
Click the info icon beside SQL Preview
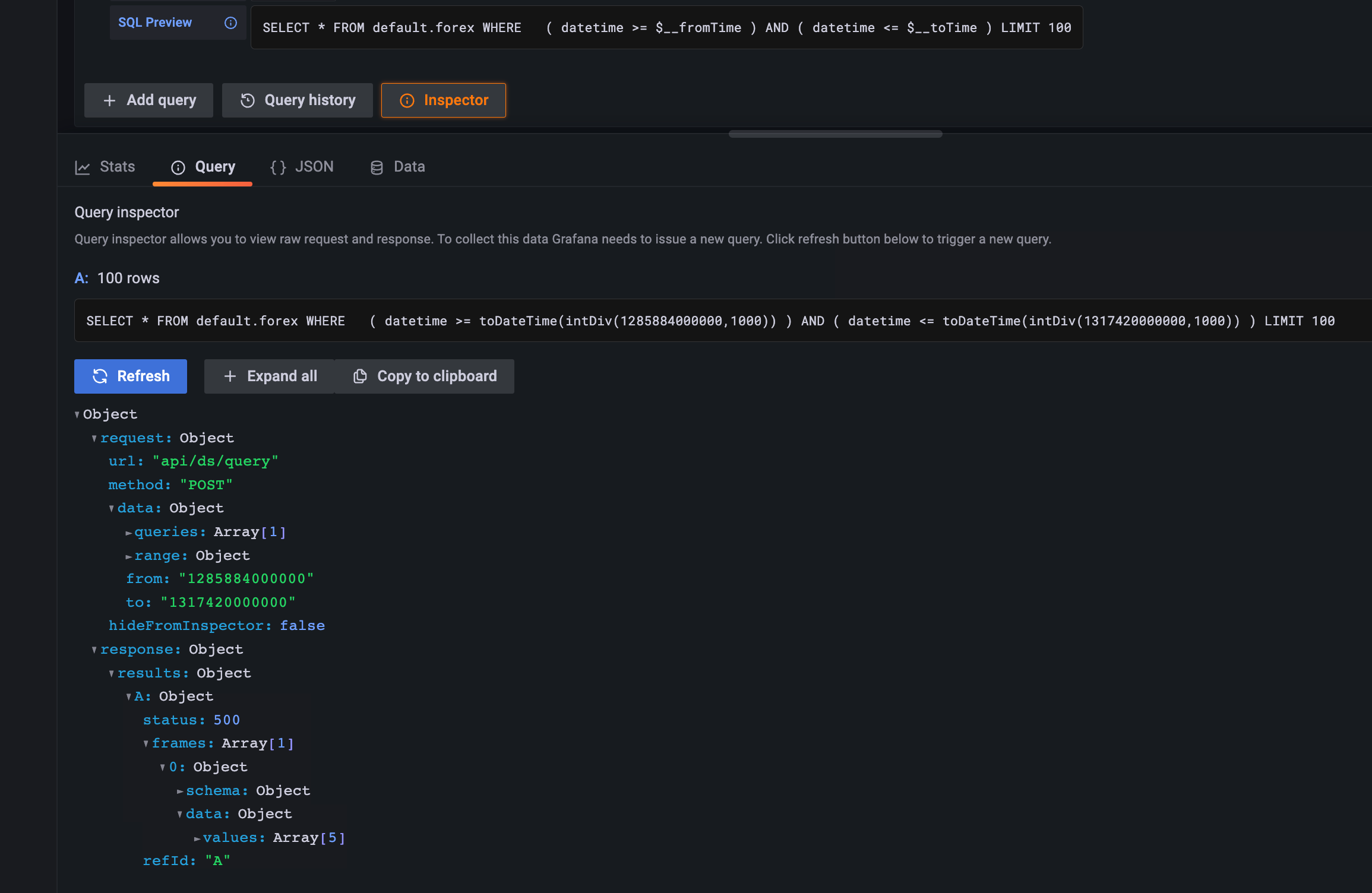[230, 22]
